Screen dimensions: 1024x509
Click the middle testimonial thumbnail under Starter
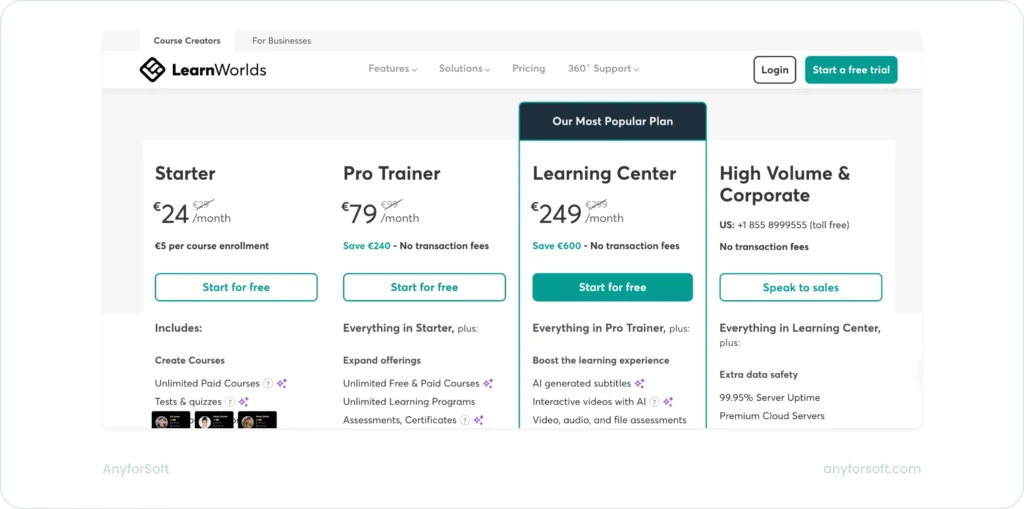[214, 420]
